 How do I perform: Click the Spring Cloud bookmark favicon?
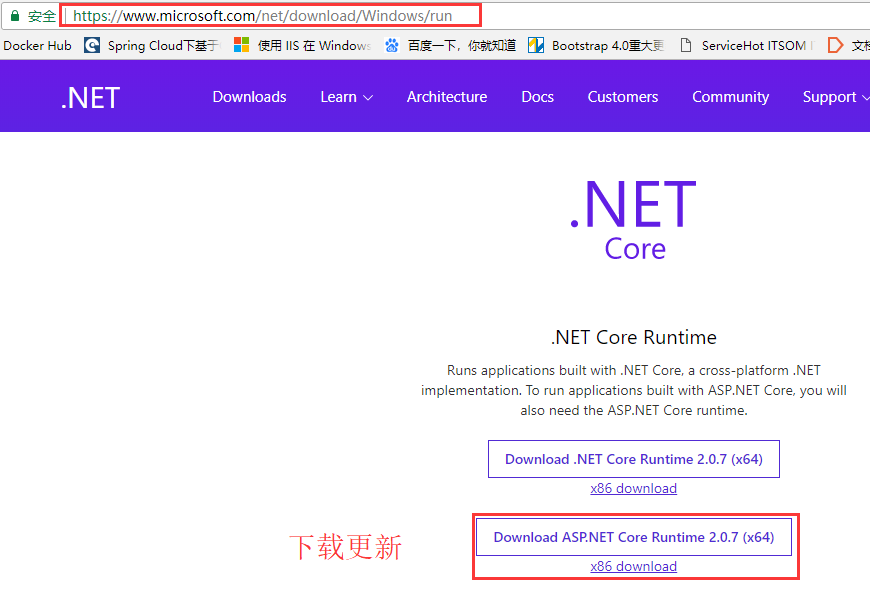coord(92,45)
